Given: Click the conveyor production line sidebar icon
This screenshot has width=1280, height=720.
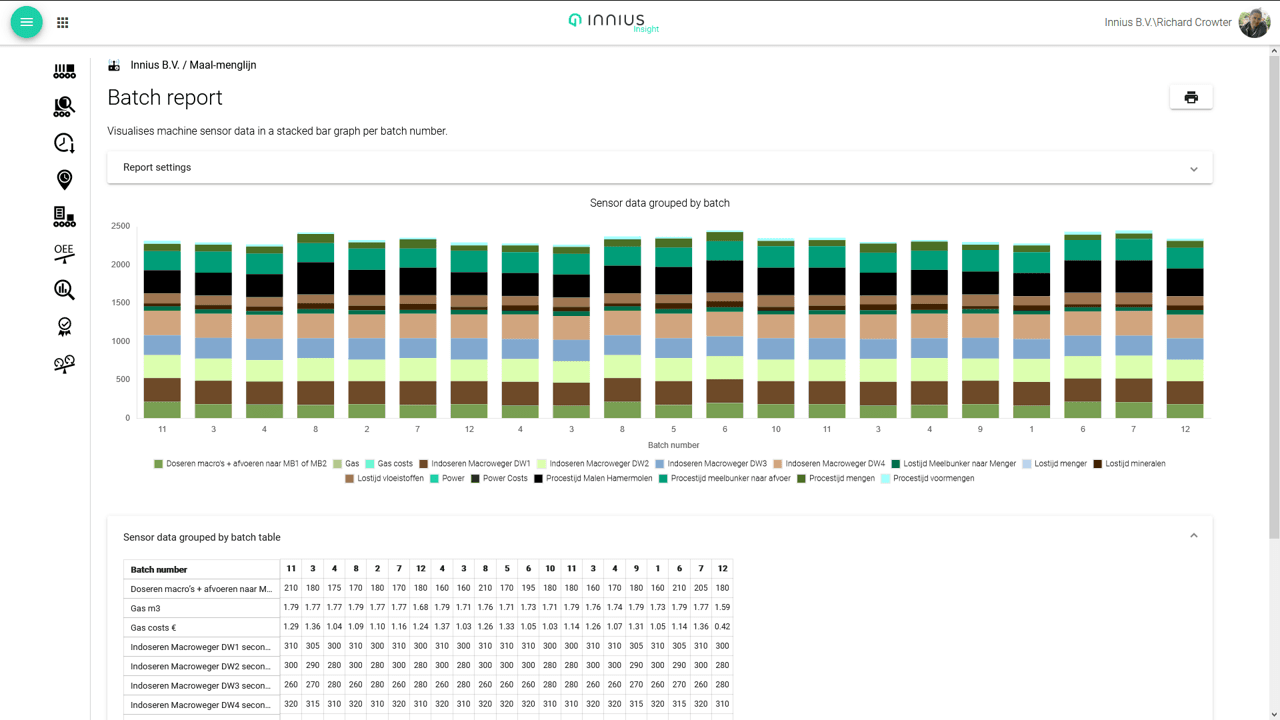Looking at the screenshot, I should click(x=64, y=71).
